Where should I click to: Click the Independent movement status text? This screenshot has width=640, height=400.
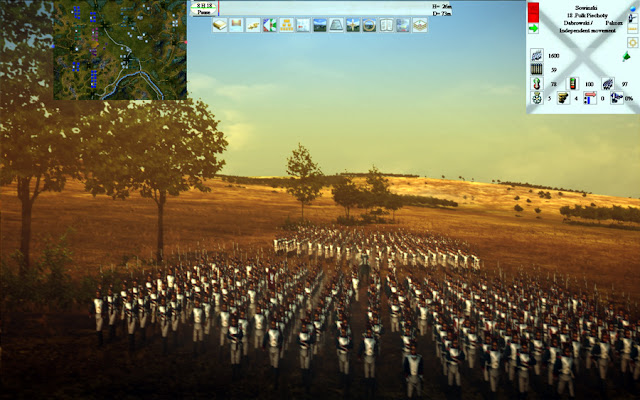coord(587,31)
